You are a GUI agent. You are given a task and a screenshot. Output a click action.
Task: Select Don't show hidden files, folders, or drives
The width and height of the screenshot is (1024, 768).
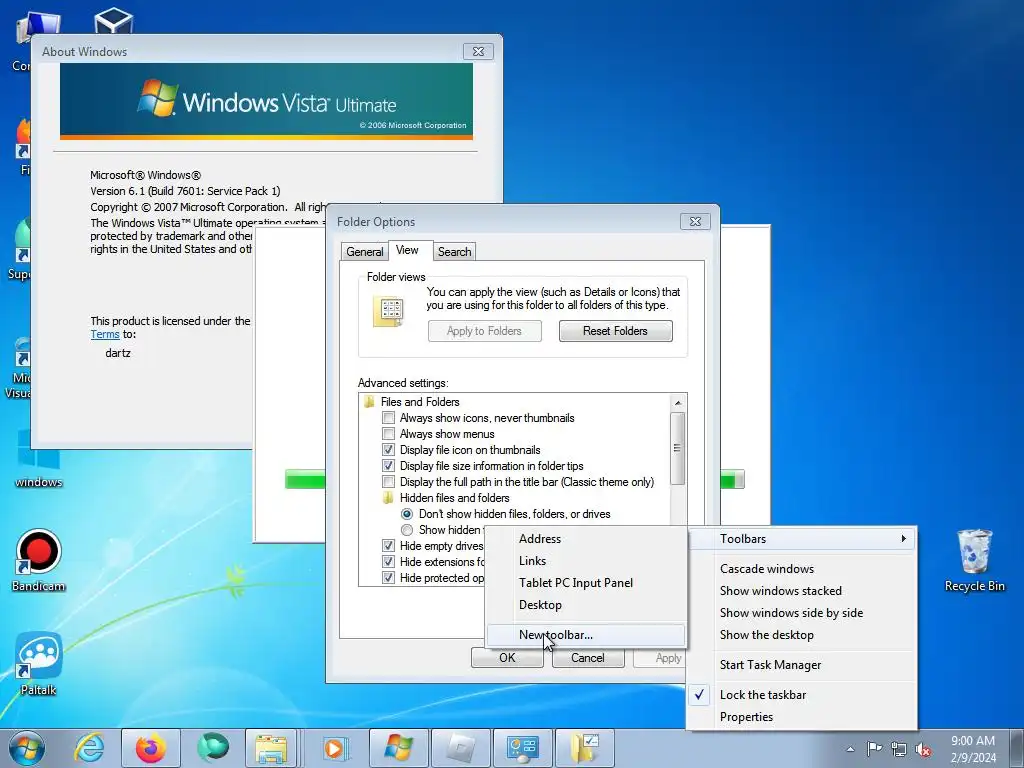click(407, 514)
